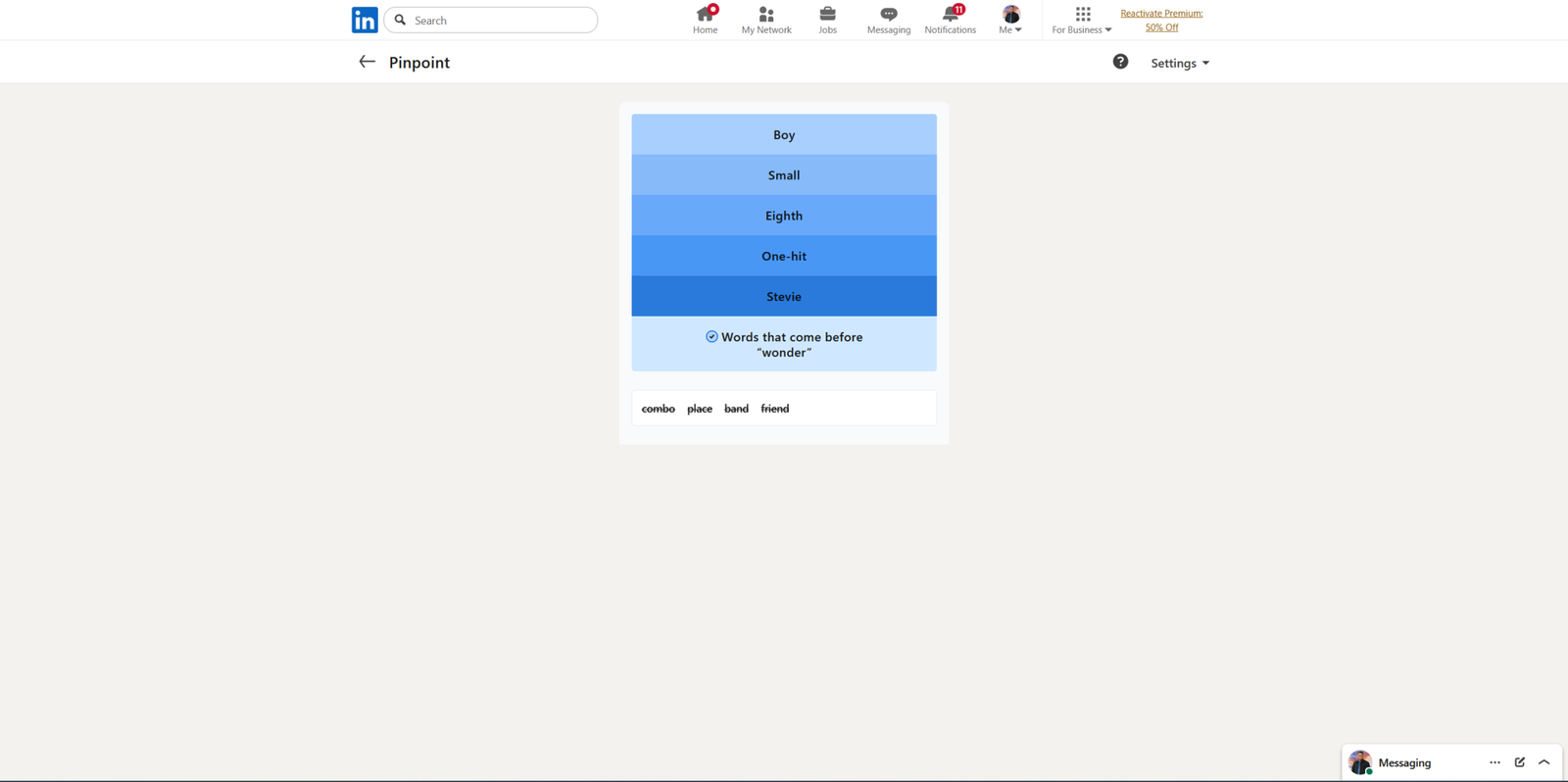Click the crossed-out guess combo
This screenshot has height=782, width=1568.
point(658,409)
